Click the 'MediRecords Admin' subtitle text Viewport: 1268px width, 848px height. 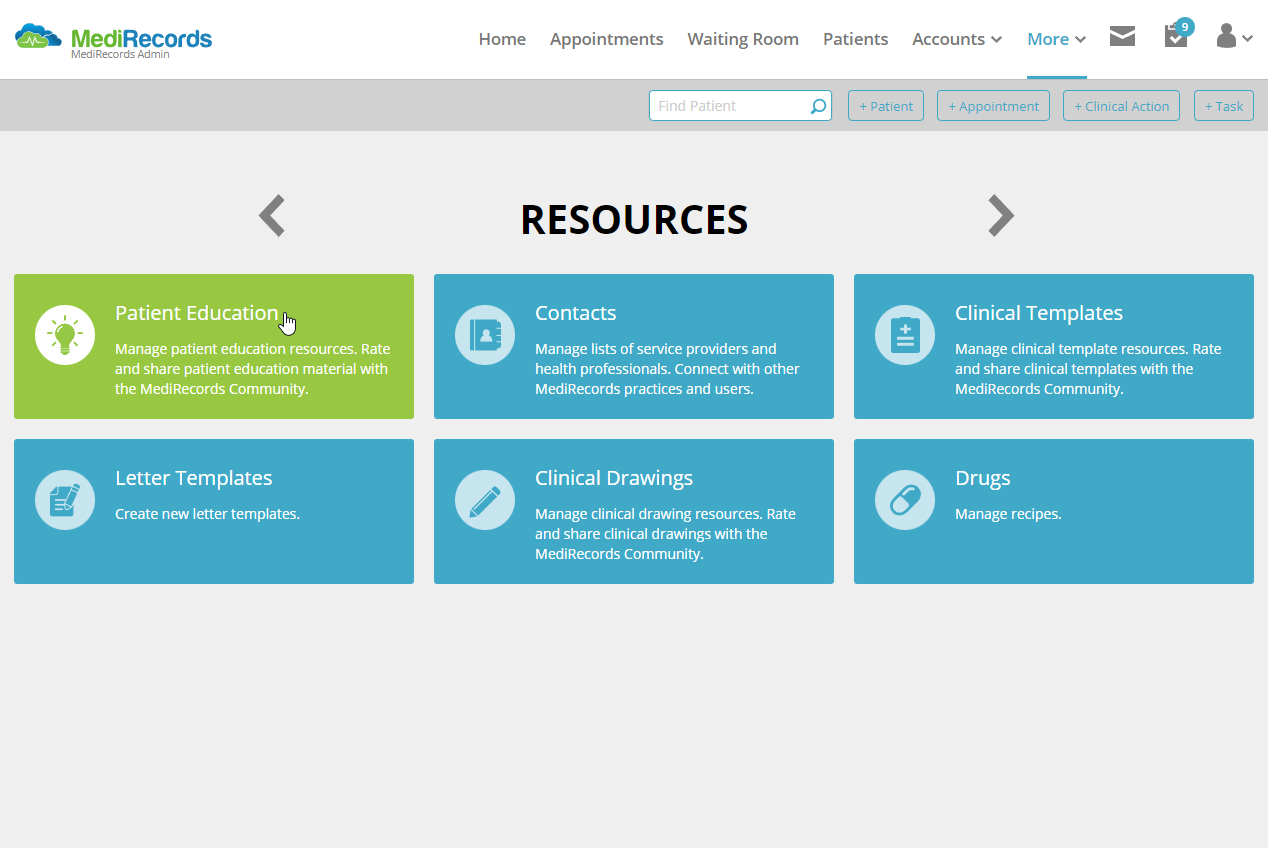tap(120, 54)
